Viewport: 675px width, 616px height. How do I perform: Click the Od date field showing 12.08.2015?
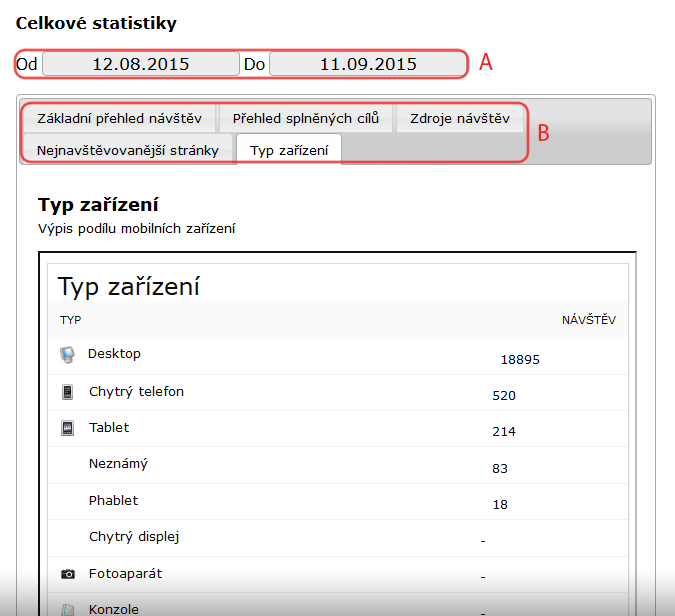(x=140, y=64)
